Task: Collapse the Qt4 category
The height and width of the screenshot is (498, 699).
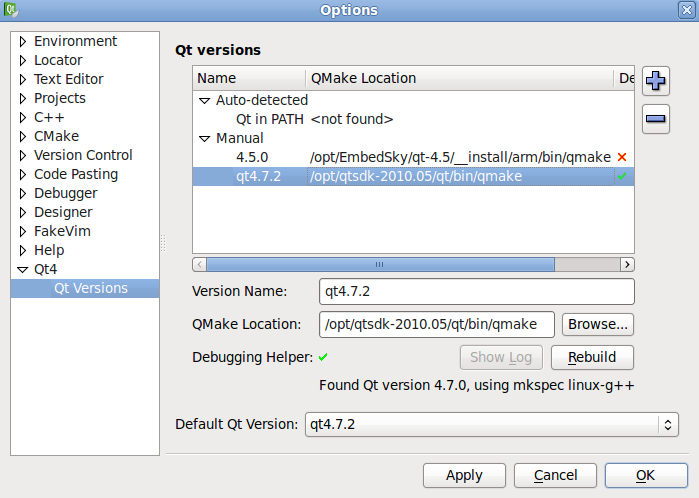Action: 22,269
